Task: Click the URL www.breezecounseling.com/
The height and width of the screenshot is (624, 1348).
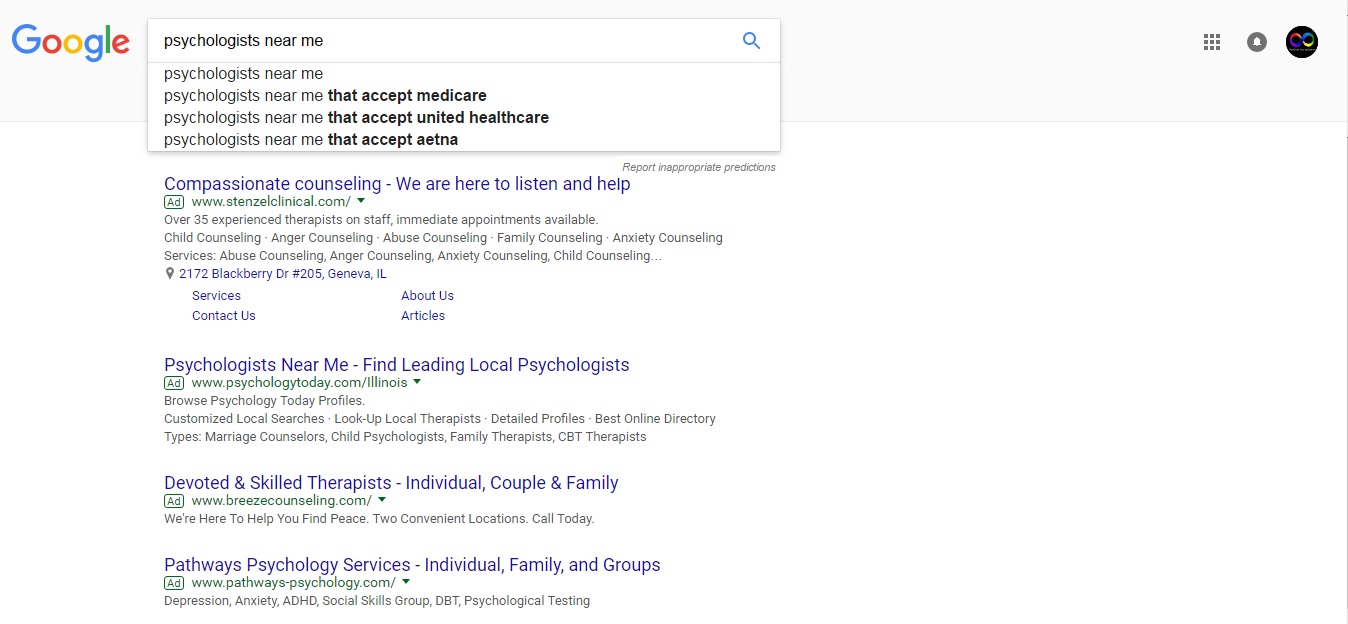Action: tap(282, 501)
